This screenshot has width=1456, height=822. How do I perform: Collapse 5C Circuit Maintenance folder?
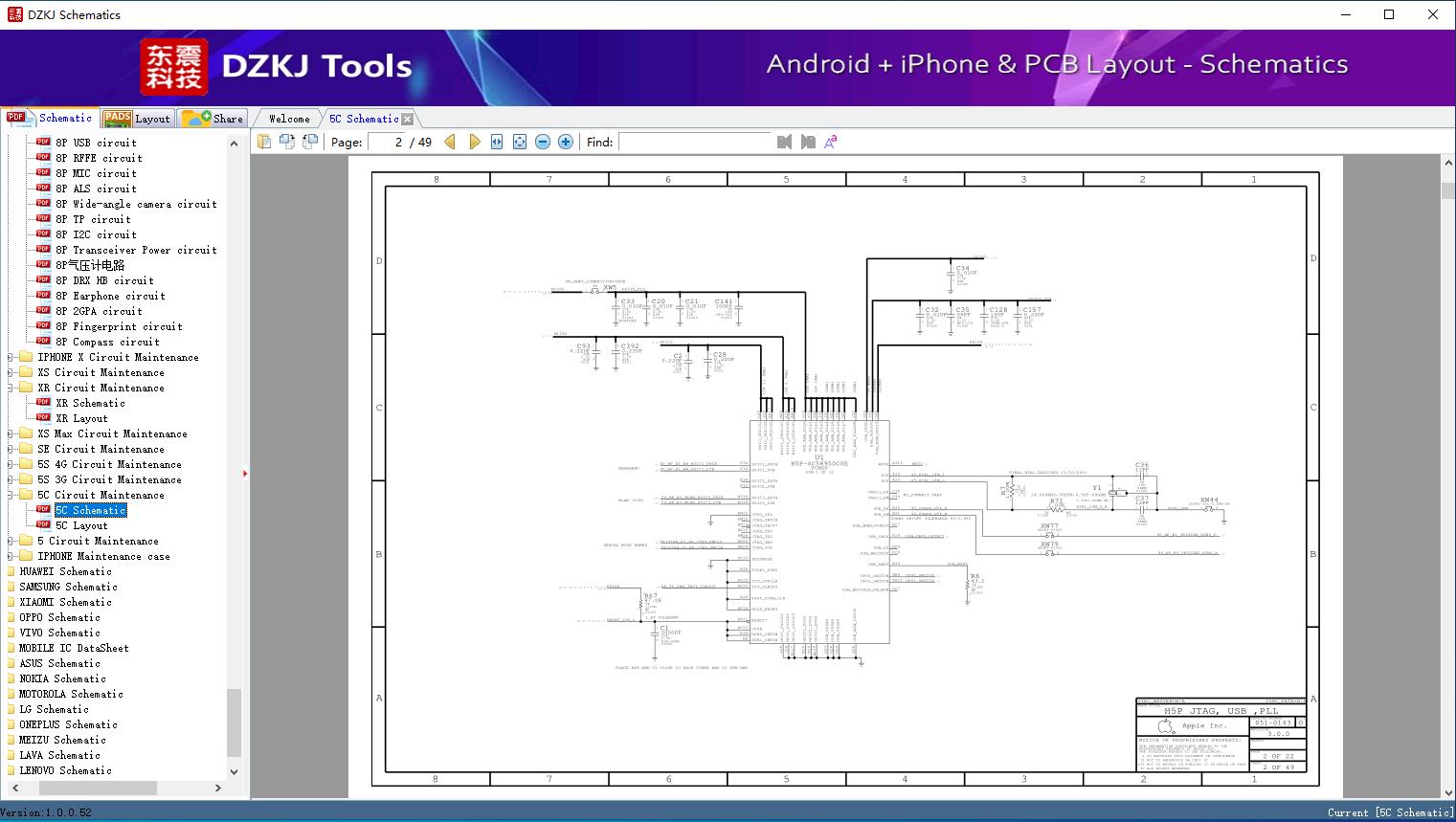click(11, 495)
